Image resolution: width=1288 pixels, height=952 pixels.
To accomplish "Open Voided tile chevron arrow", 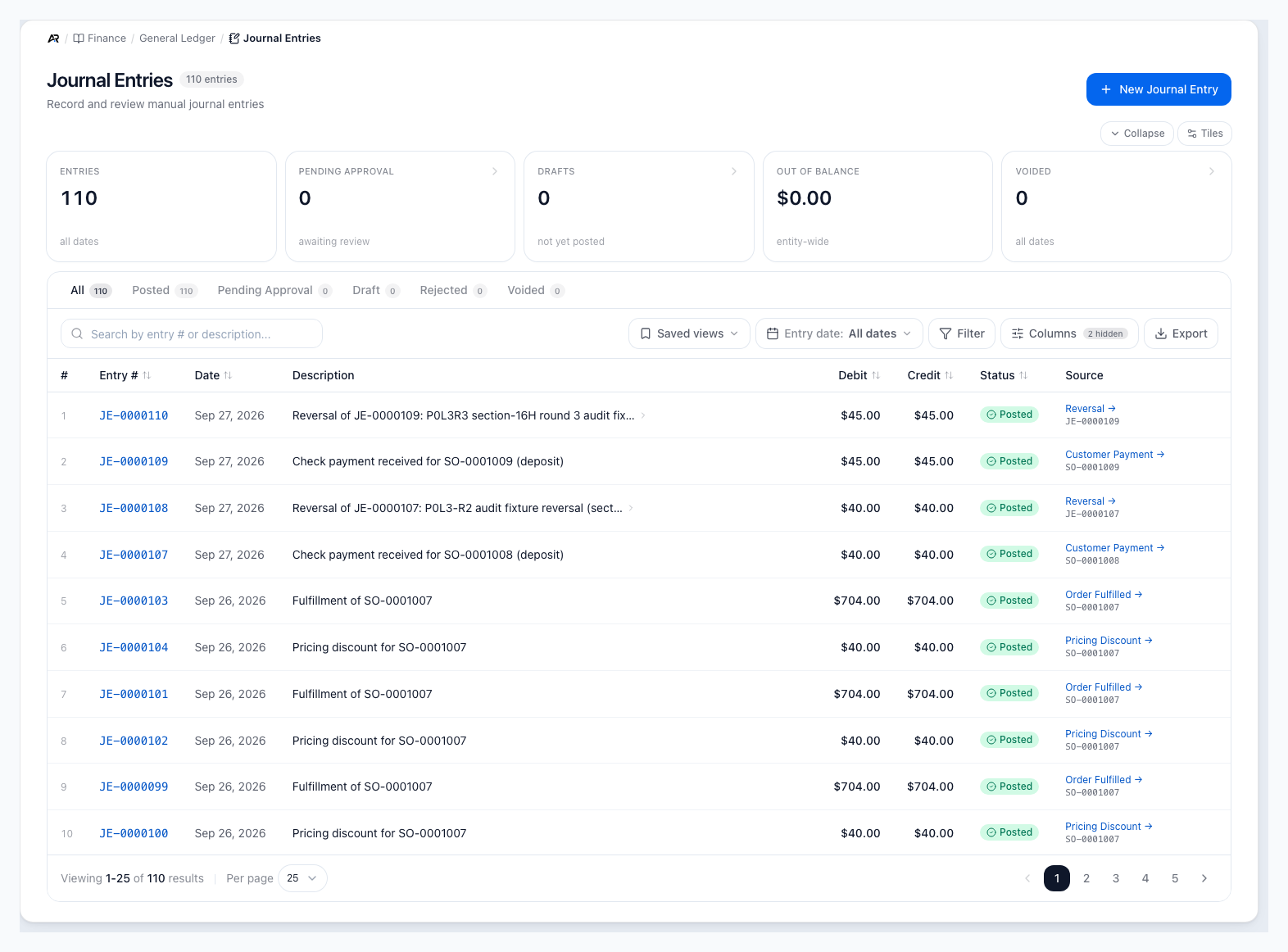I will tap(1212, 171).
